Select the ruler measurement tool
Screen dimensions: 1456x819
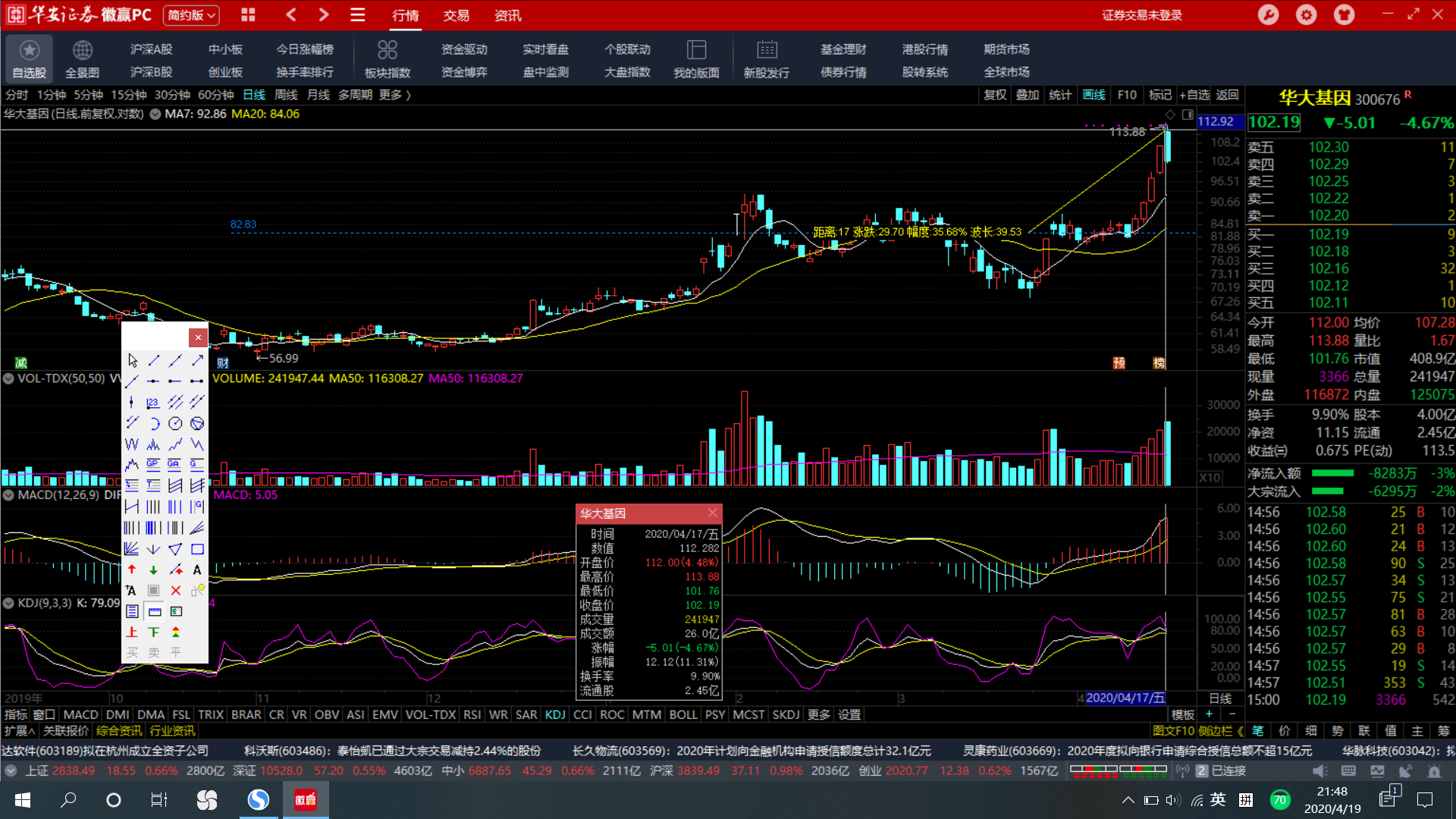[x=154, y=611]
